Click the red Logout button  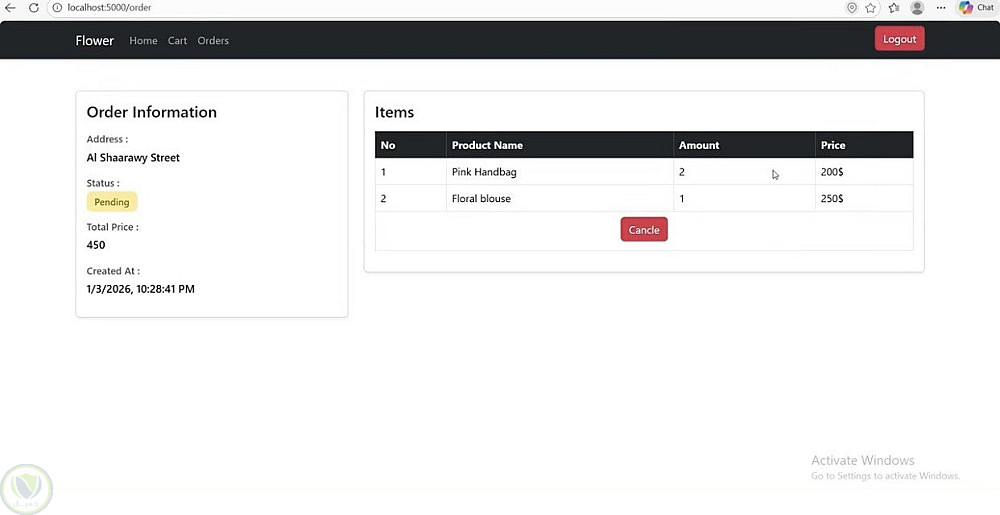click(899, 39)
